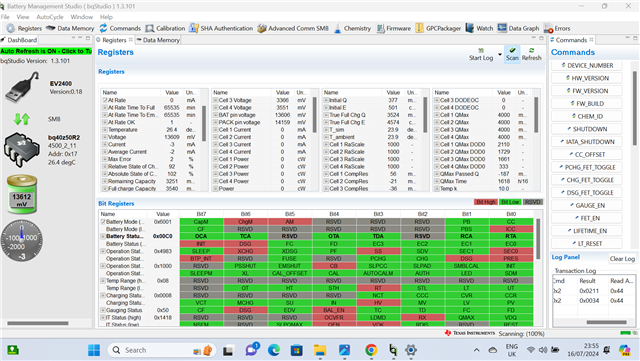Click the Refresh registers icon

point(531,54)
